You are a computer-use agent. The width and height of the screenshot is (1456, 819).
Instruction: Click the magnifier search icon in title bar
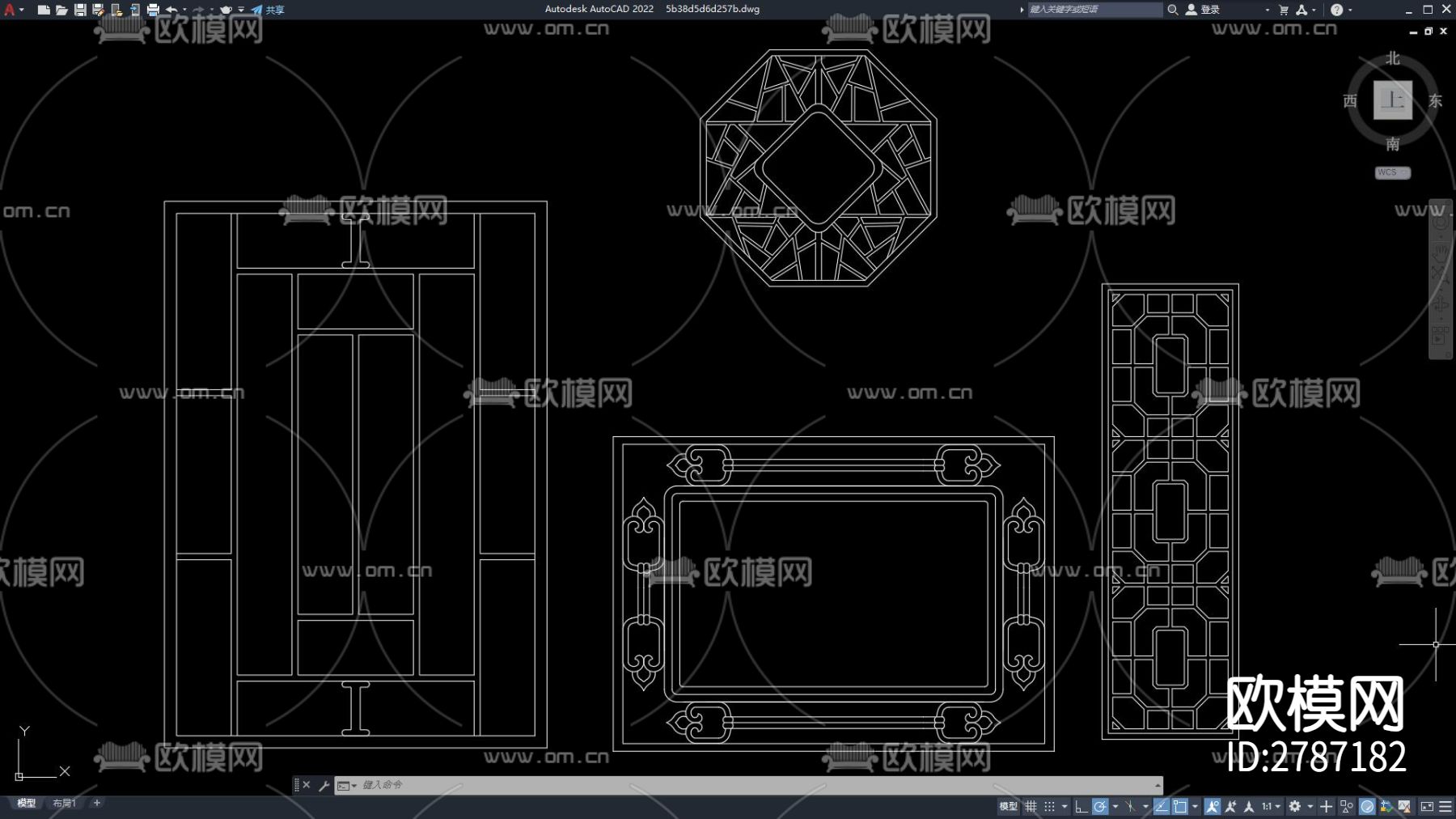1172,10
